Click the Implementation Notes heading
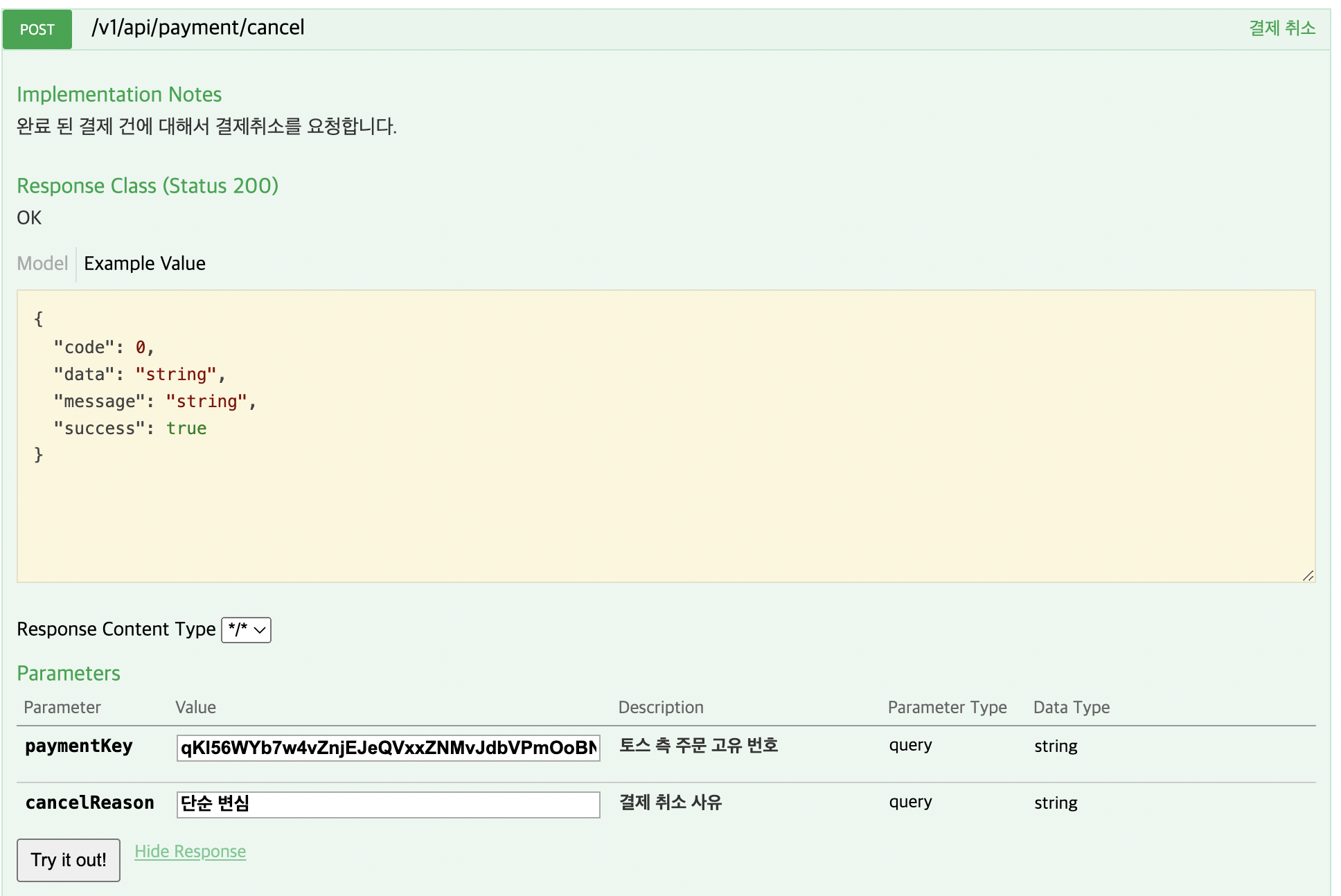 (x=119, y=94)
